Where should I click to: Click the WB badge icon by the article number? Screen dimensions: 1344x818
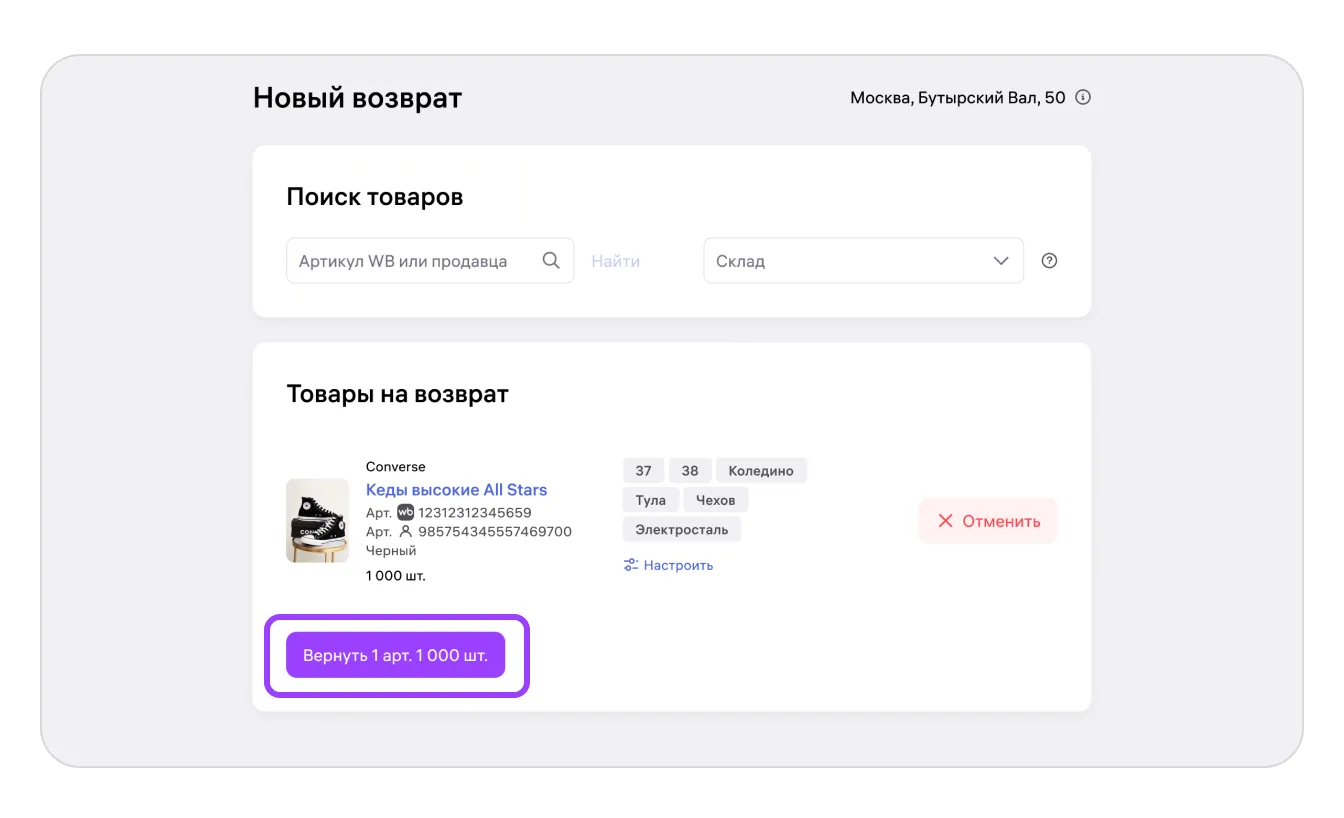[405, 512]
